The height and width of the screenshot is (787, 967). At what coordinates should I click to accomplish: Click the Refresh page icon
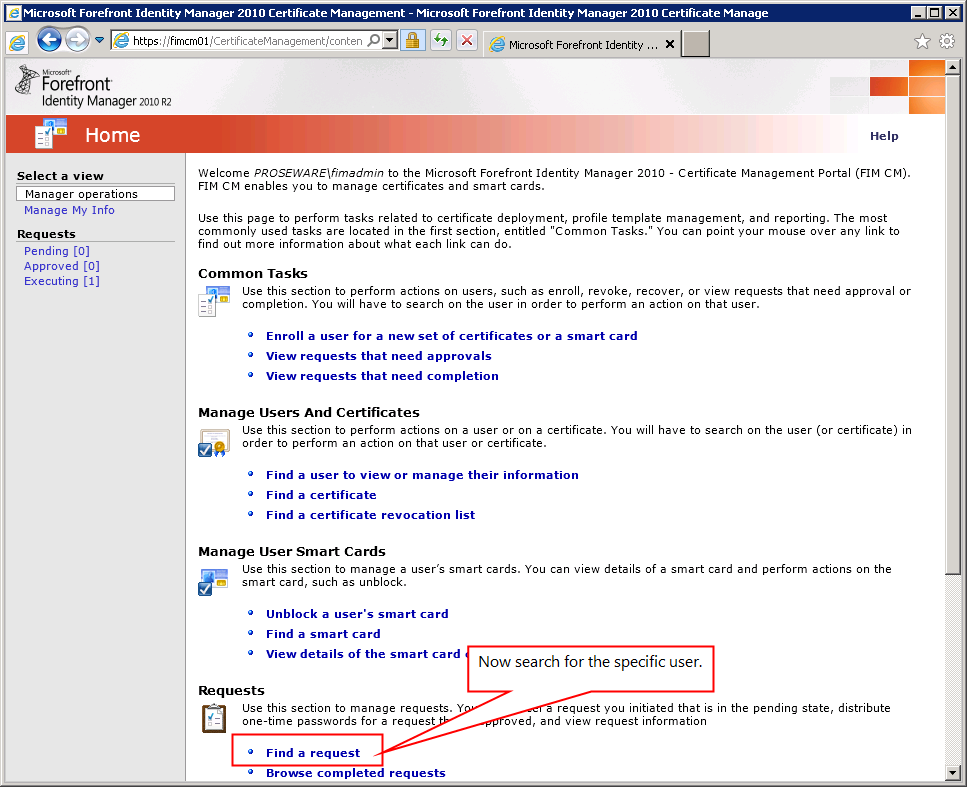point(440,41)
